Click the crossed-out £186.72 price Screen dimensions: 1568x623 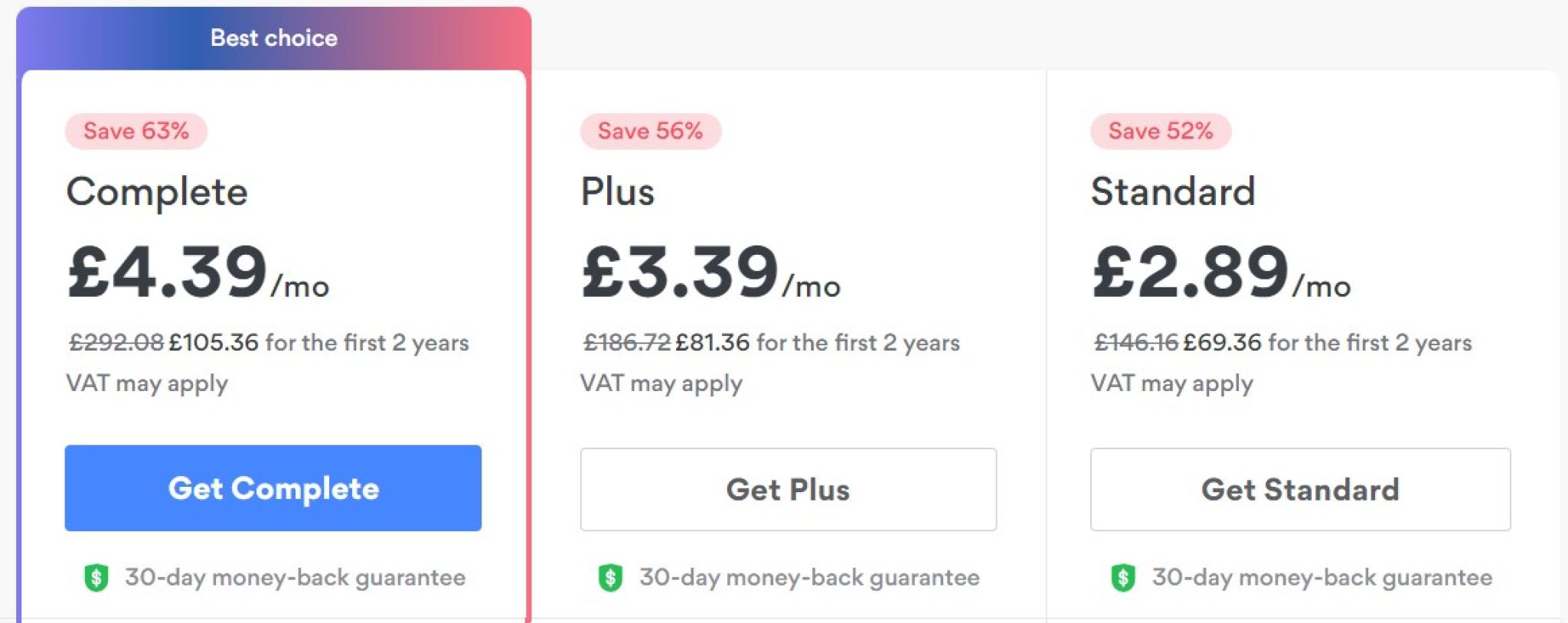pos(626,342)
